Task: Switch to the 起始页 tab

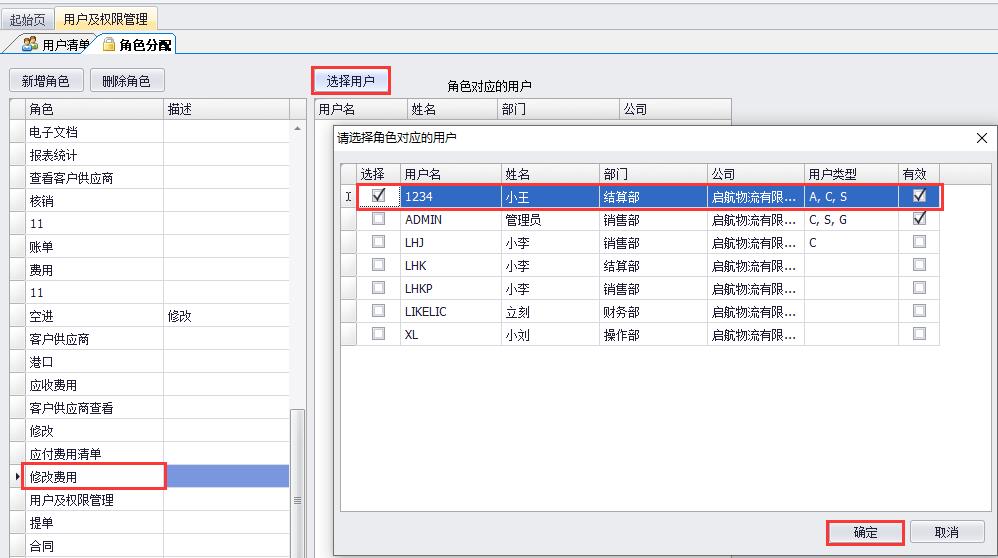Action: (27, 19)
